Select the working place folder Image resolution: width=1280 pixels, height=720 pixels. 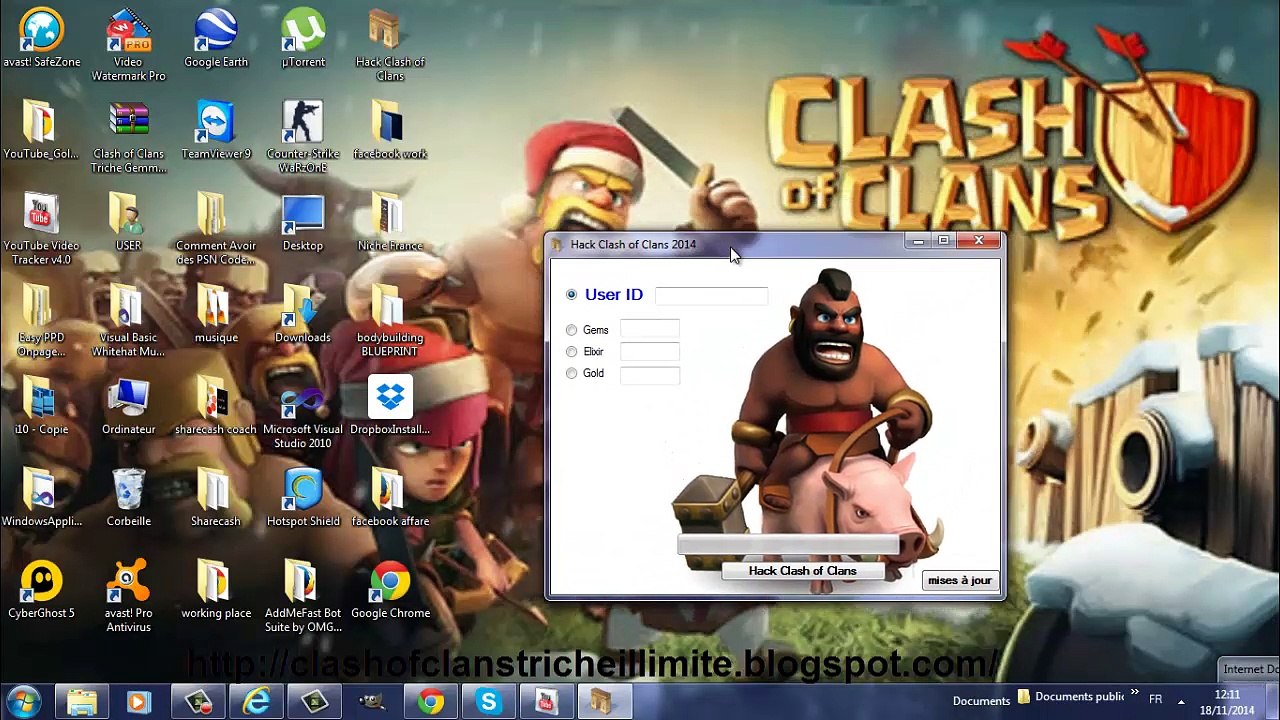click(x=215, y=591)
